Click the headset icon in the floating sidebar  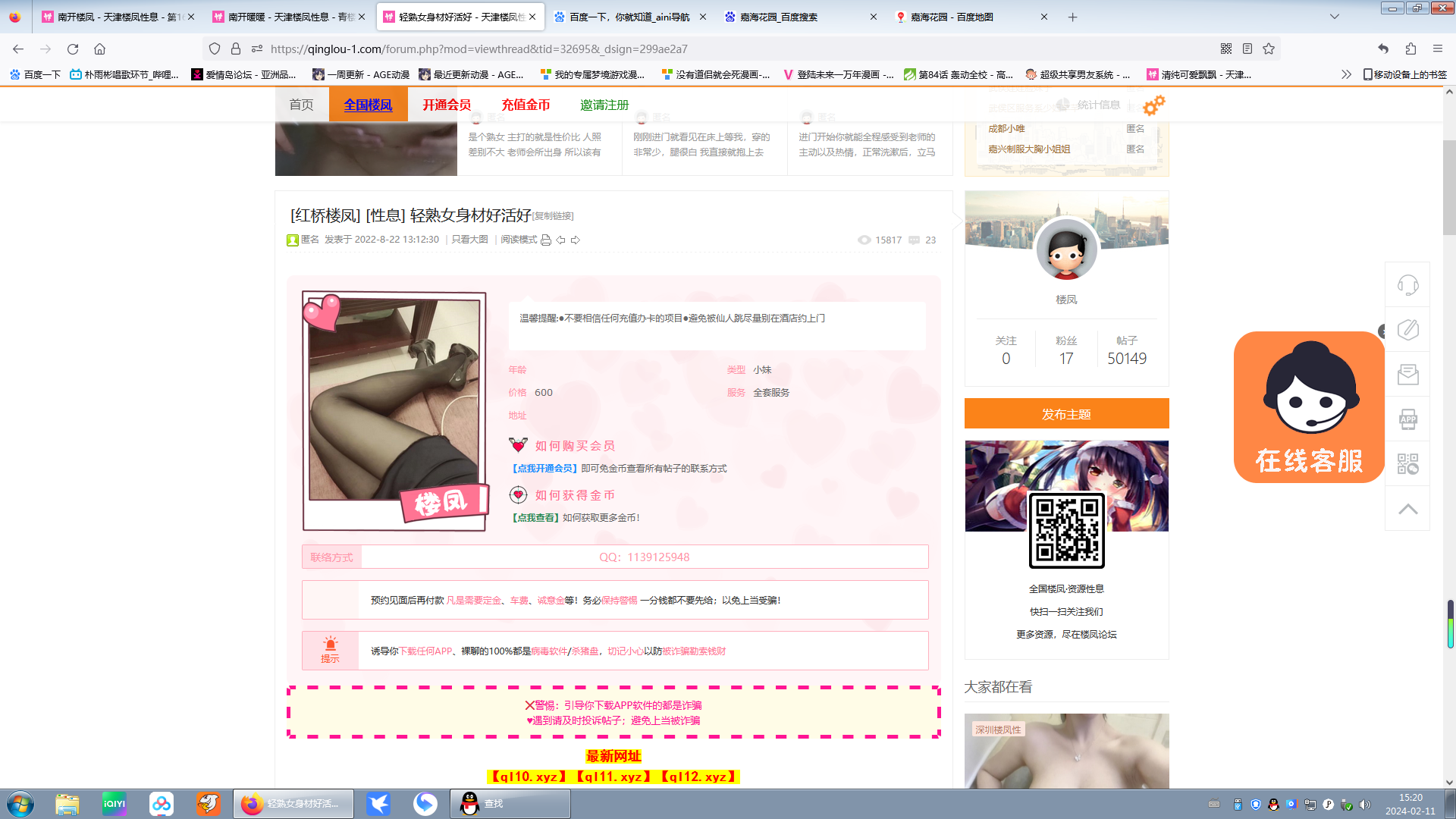1407,285
